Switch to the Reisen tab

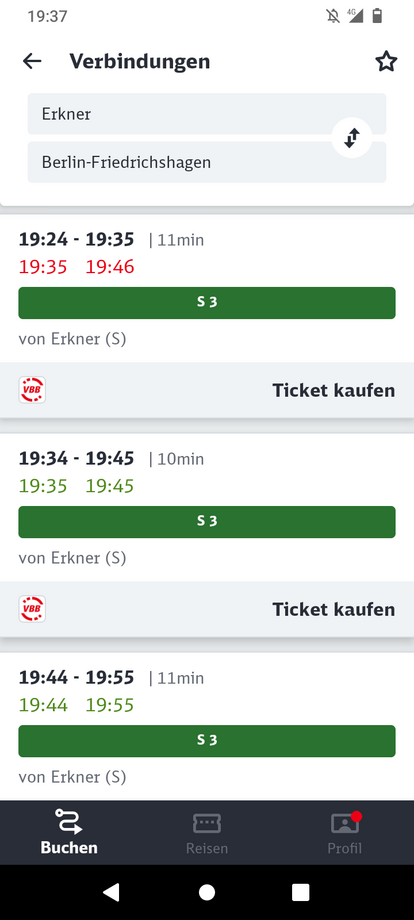tap(207, 832)
